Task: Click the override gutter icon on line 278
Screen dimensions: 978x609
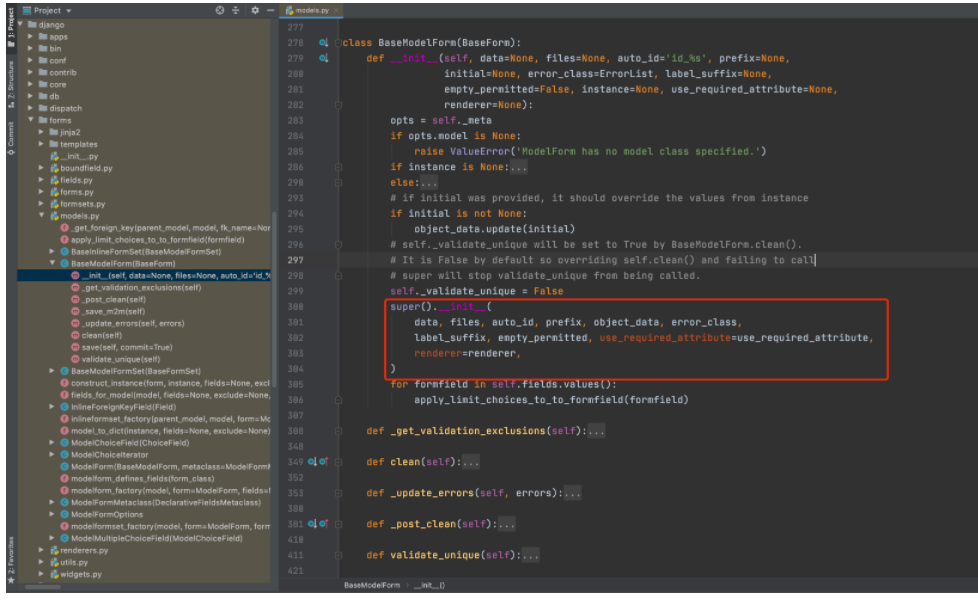Action: coord(323,42)
